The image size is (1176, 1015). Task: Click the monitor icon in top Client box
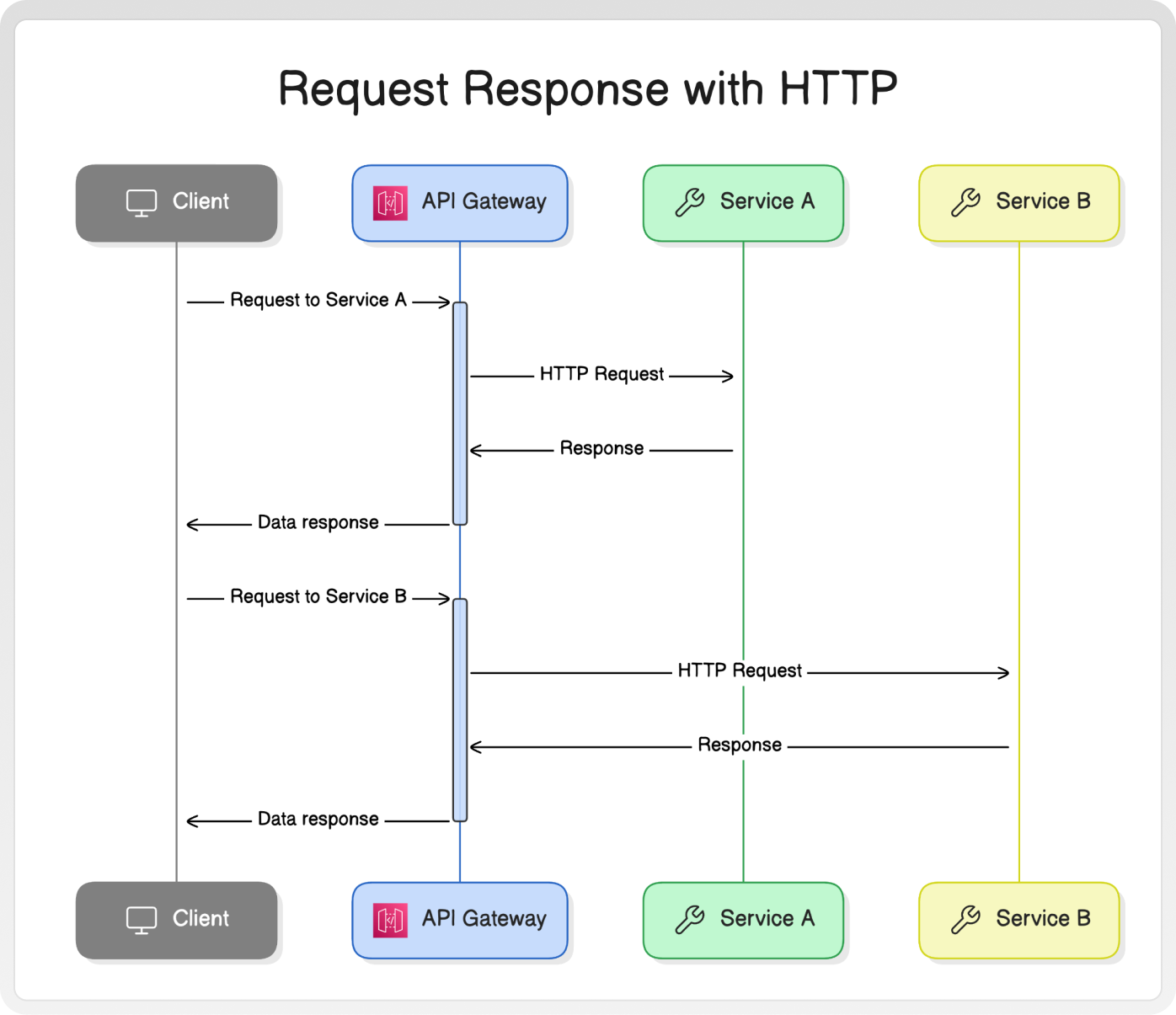coord(142,203)
